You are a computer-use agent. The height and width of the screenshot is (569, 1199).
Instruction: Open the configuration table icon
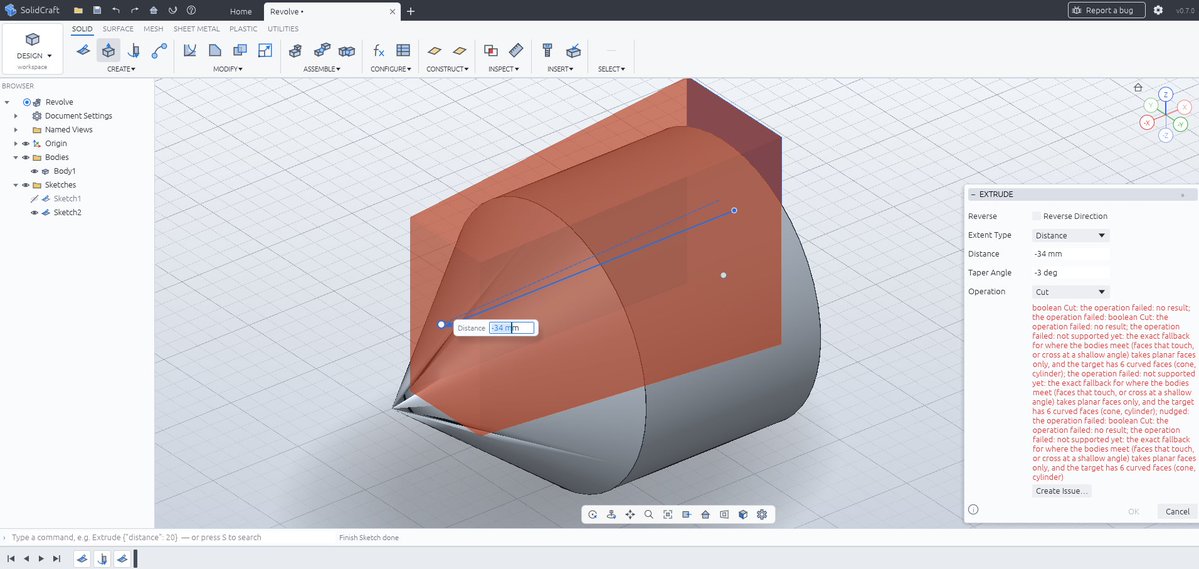[x=403, y=50]
